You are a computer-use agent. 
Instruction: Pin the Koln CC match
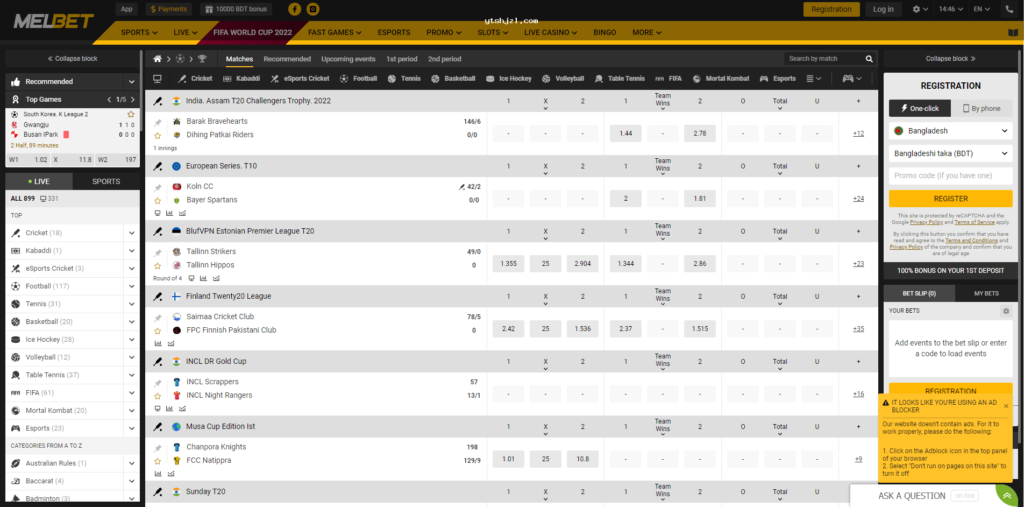[157, 187]
